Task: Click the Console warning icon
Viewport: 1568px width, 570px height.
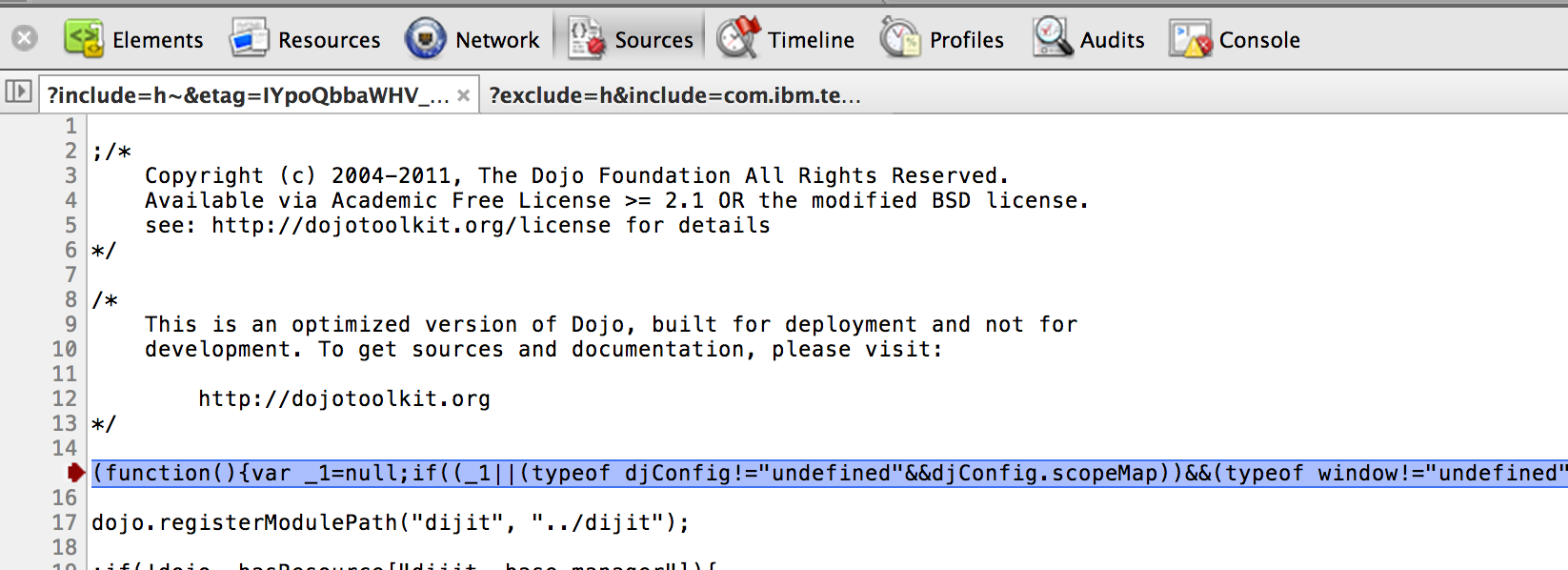Action: [x=1191, y=39]
